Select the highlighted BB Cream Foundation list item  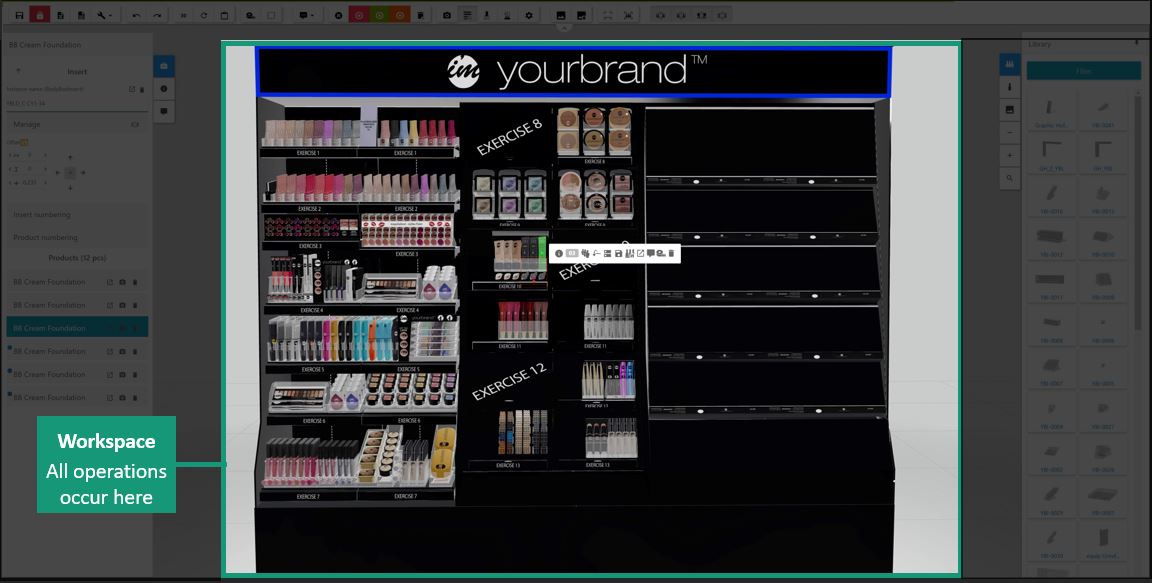tap(50, 328)
